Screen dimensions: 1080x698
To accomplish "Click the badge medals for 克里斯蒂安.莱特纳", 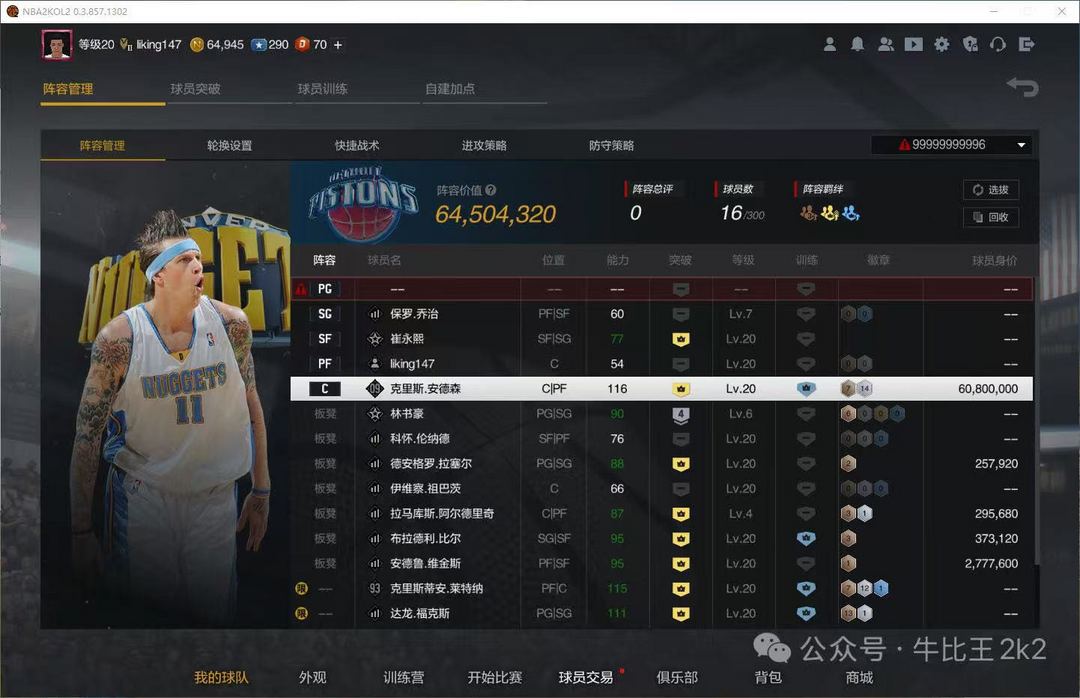I will click(864, 588).
